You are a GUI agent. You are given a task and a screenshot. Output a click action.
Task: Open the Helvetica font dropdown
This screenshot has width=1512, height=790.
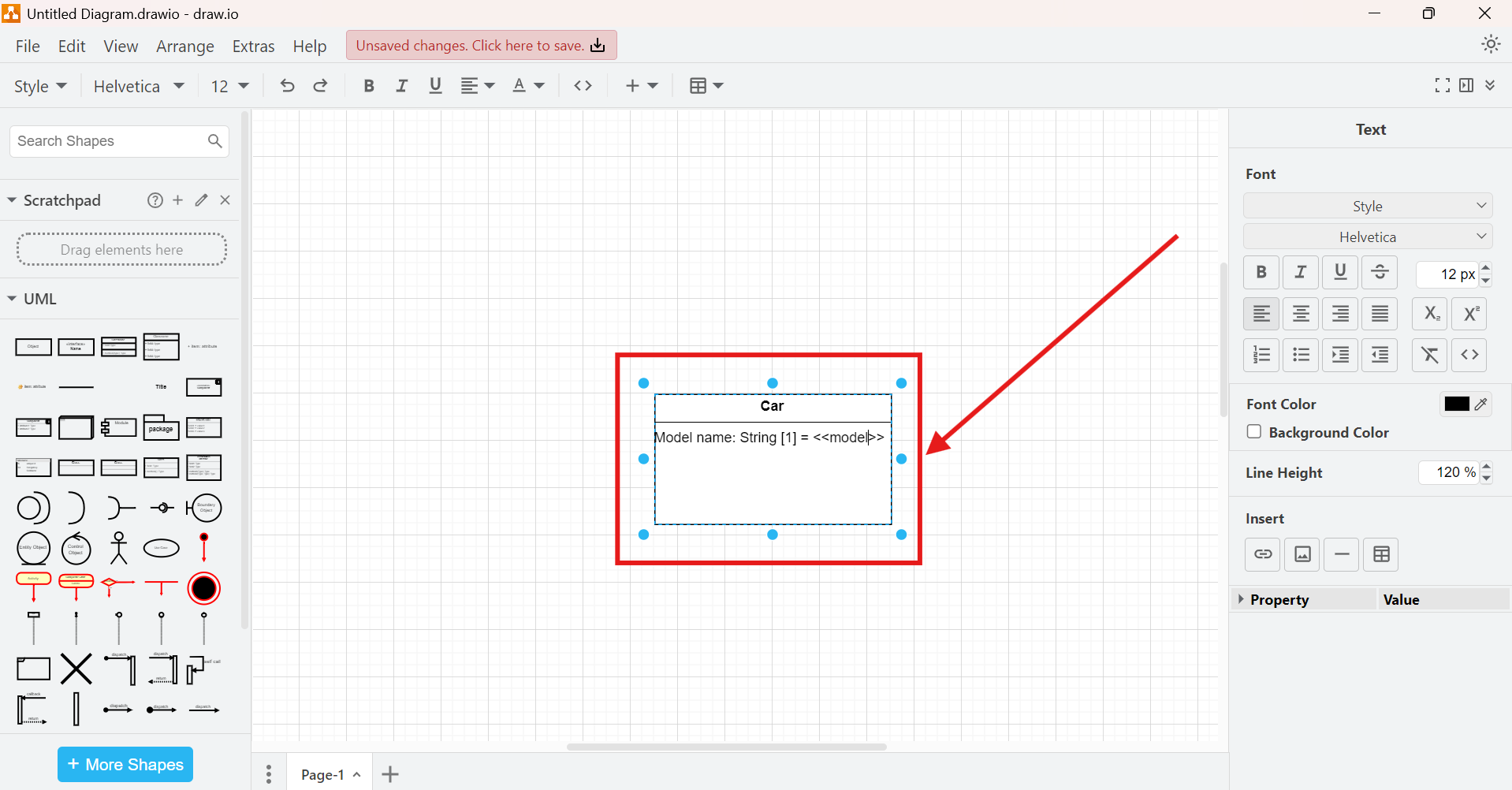point(1368,237)
